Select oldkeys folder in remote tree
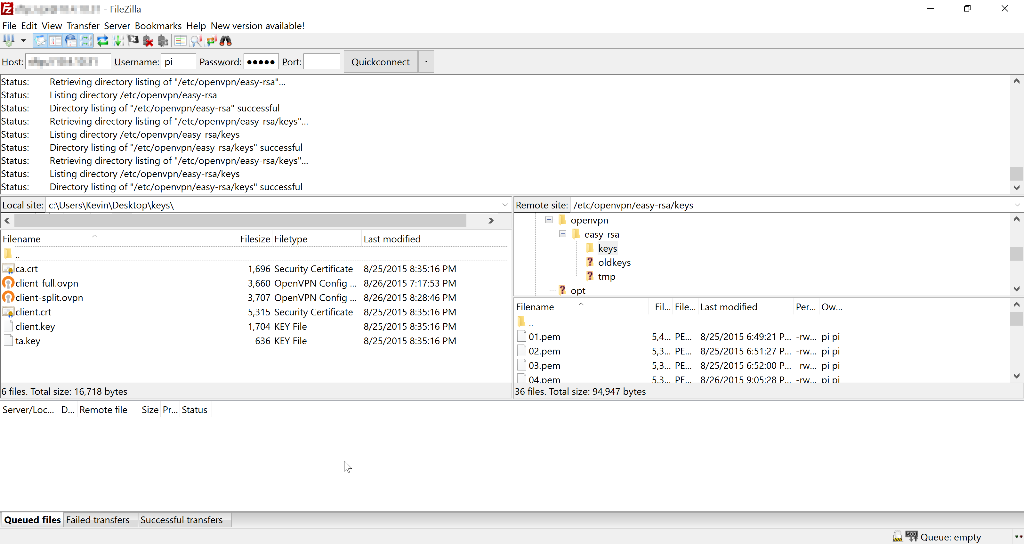This screenshot has height=544, width=1024. [614, 263]
